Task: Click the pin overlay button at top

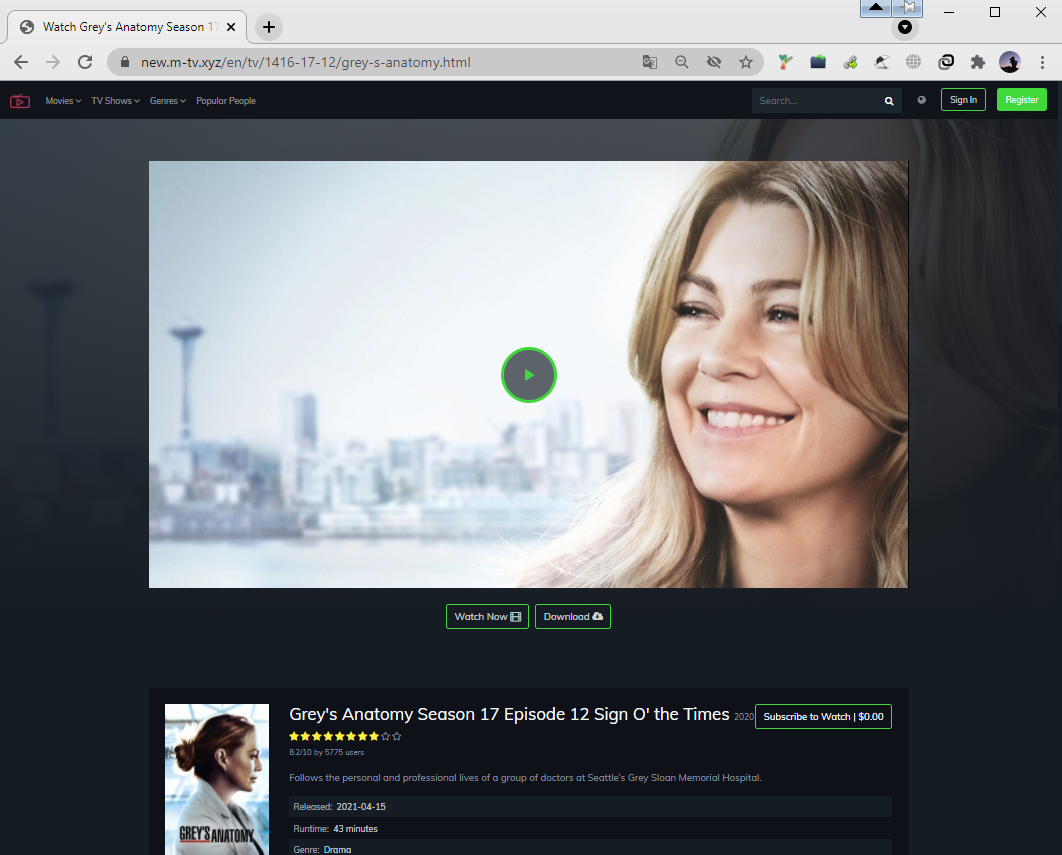Action: point(908,7)
